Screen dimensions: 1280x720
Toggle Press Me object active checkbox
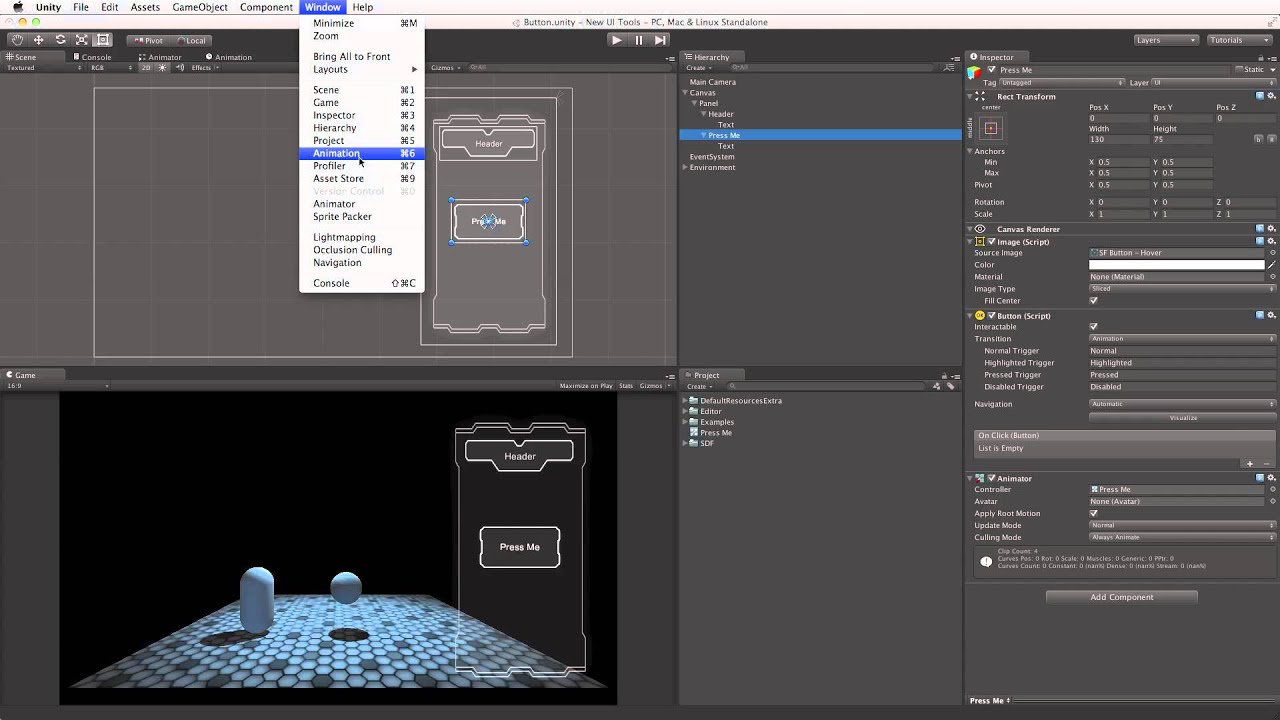(x=992, y=70)
